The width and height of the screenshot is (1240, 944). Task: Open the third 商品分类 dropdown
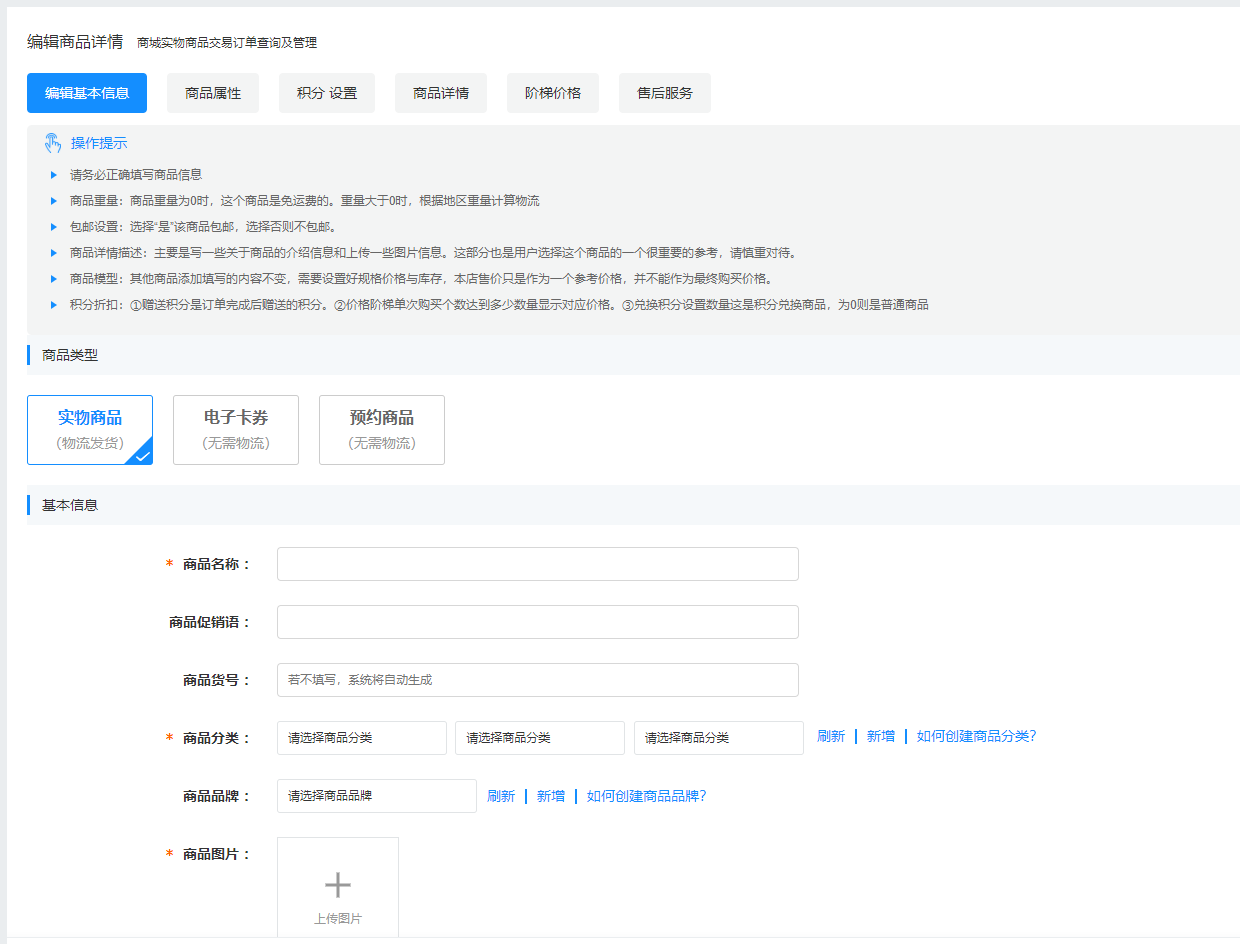[719, 738]
